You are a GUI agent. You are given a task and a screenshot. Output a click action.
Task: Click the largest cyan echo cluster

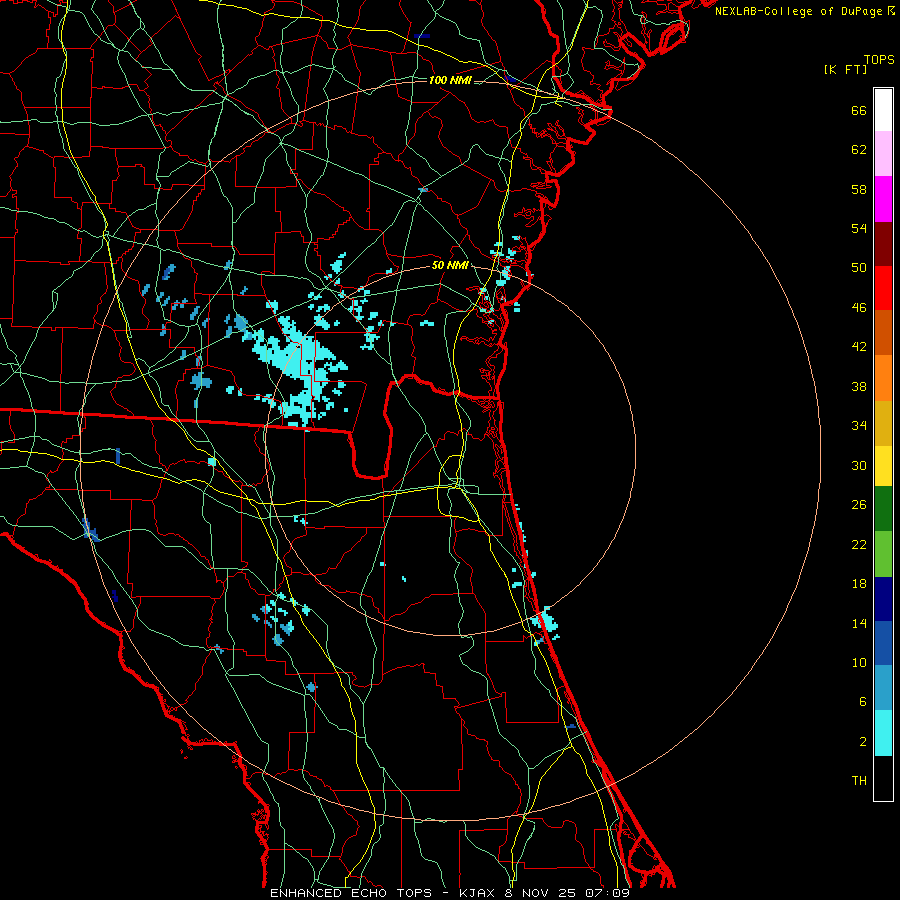coord(298,367)
